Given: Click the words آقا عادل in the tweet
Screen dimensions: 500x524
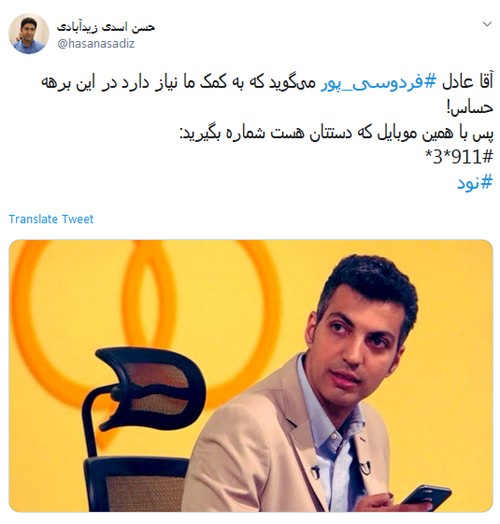Looking at the screenshot, I should point(467,82).
